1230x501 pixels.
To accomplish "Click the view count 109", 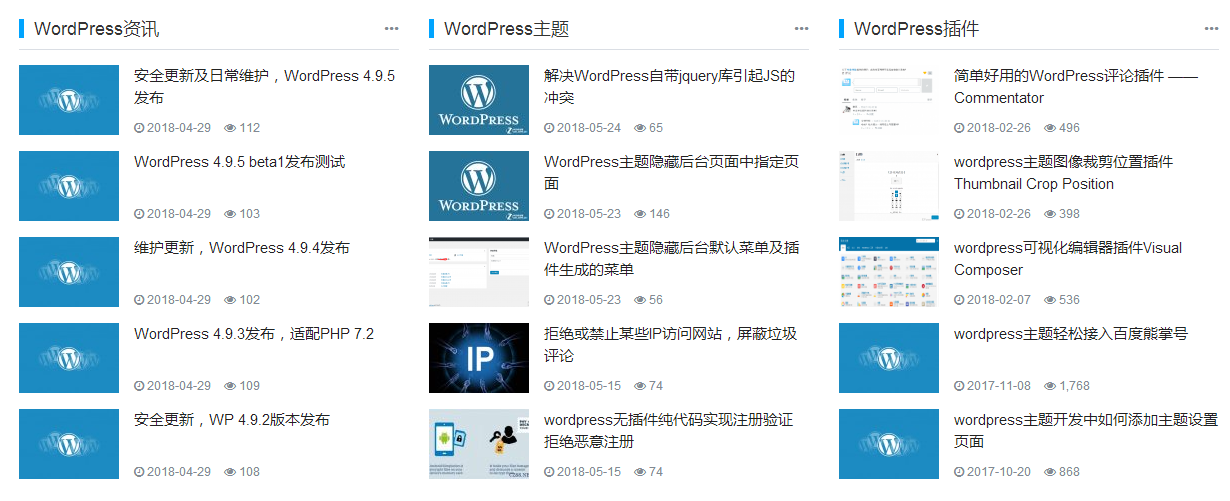I will [250, 386].
